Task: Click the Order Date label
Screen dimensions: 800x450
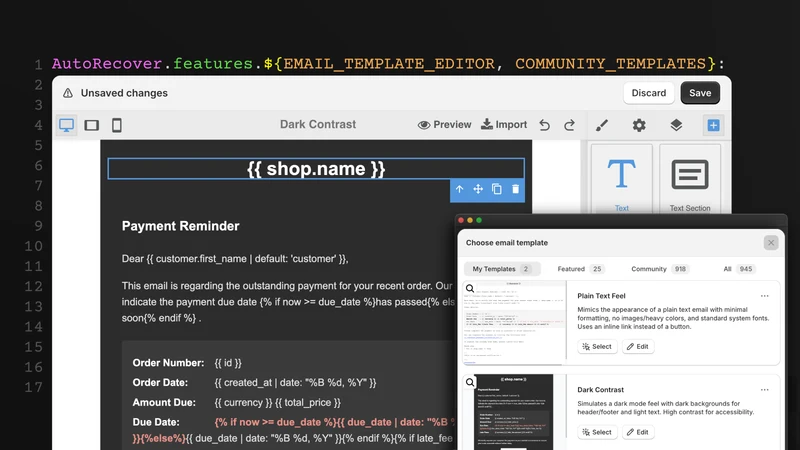Action: [160, 383]
